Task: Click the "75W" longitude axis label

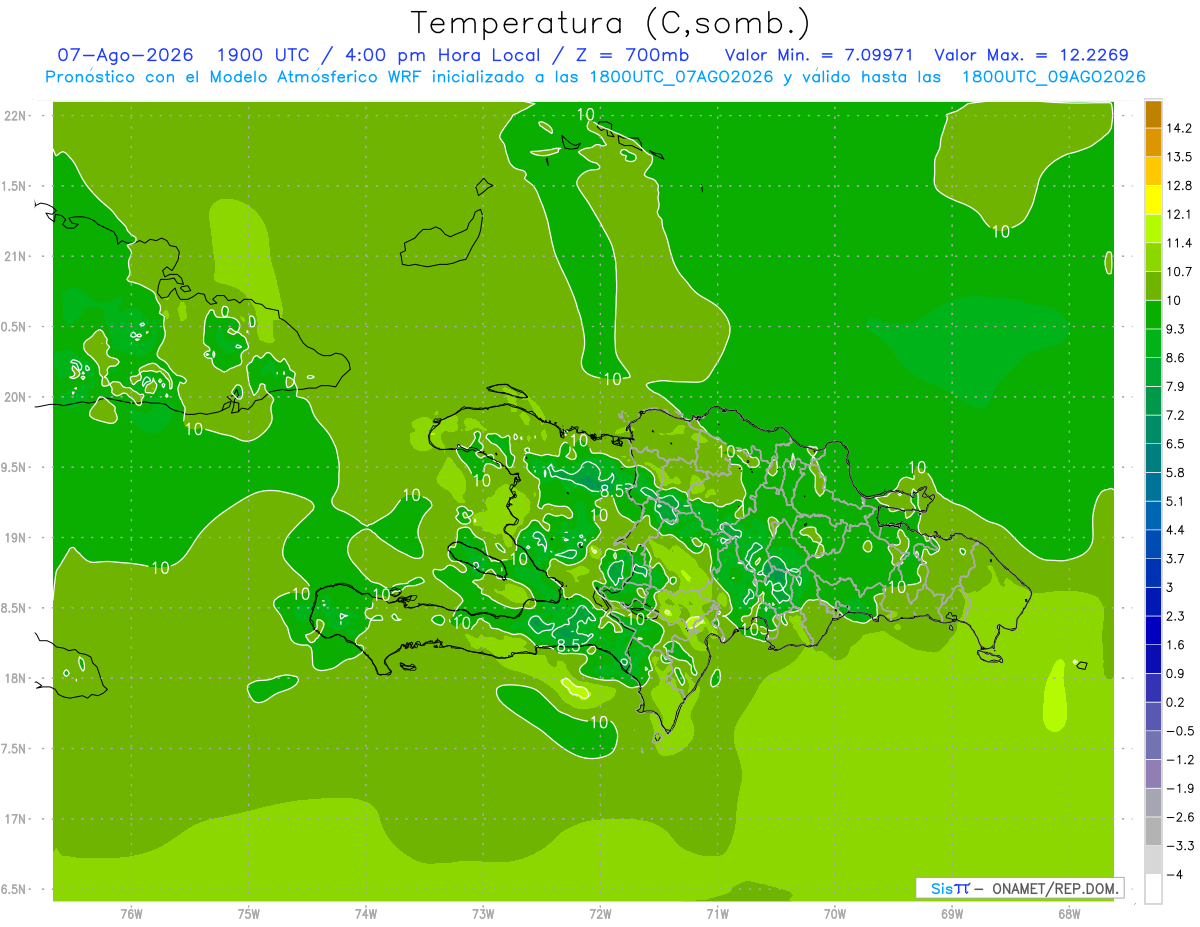Action: 248,914
